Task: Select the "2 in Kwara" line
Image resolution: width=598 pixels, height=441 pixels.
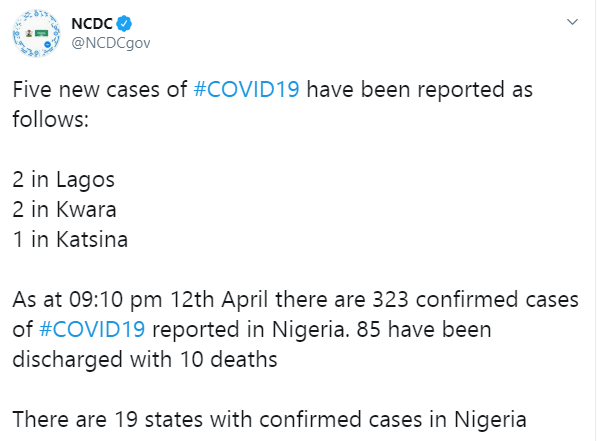Action: [64, 209]
